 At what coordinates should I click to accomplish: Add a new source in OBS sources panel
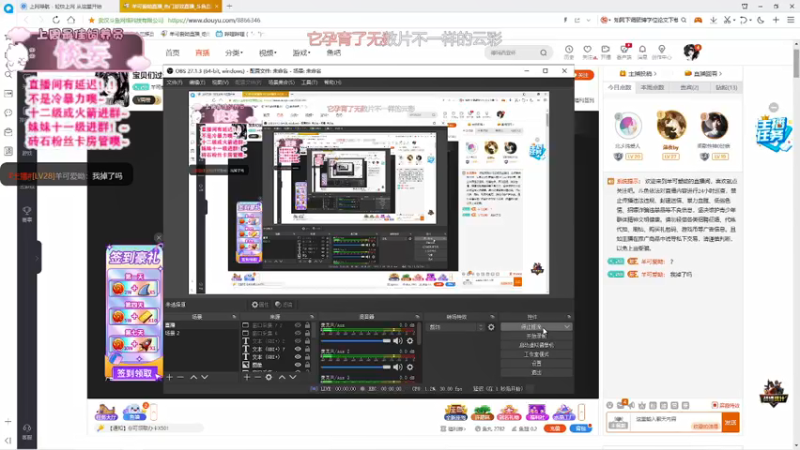tap(246, 377)
